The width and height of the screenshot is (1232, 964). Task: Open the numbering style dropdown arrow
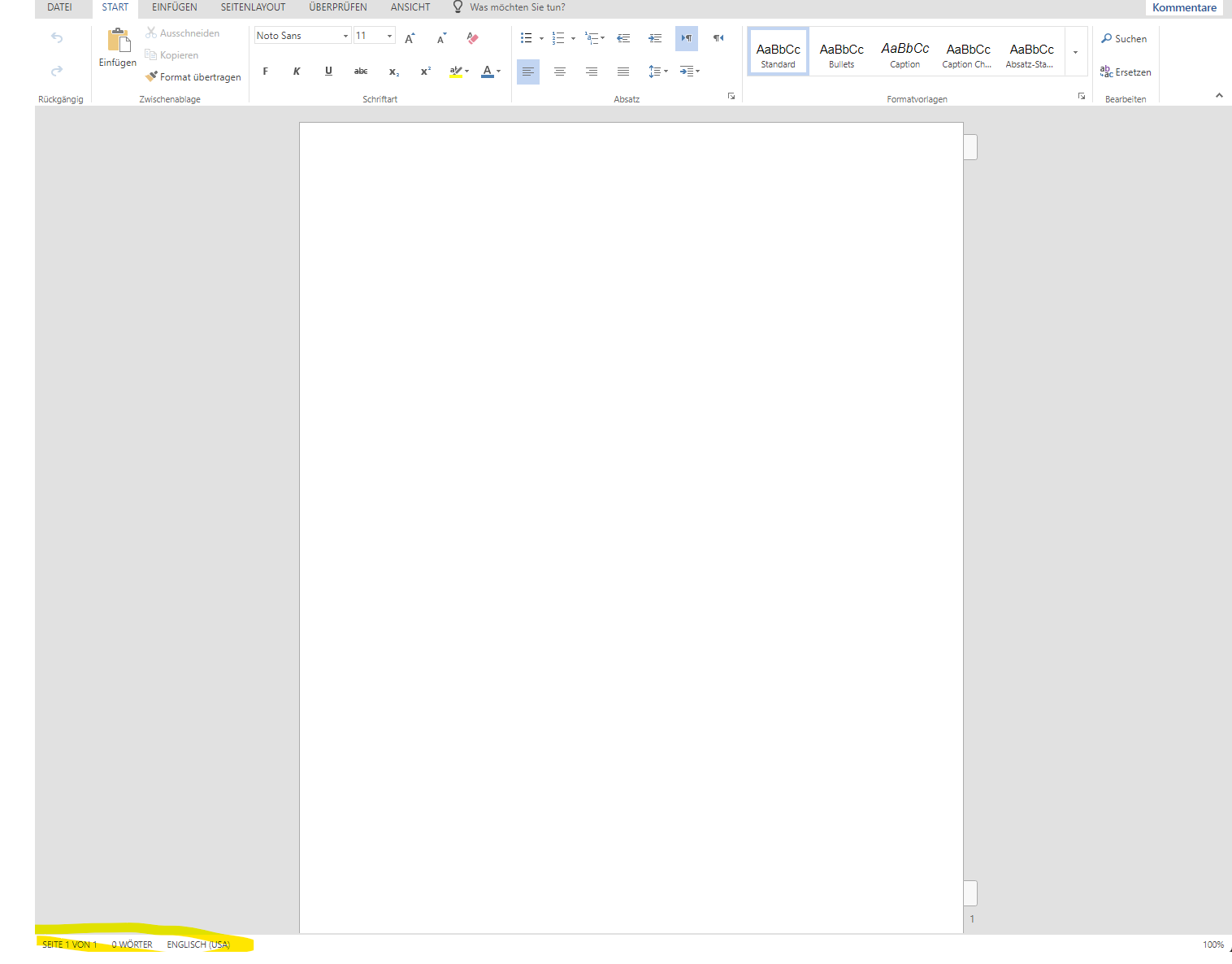573,38
